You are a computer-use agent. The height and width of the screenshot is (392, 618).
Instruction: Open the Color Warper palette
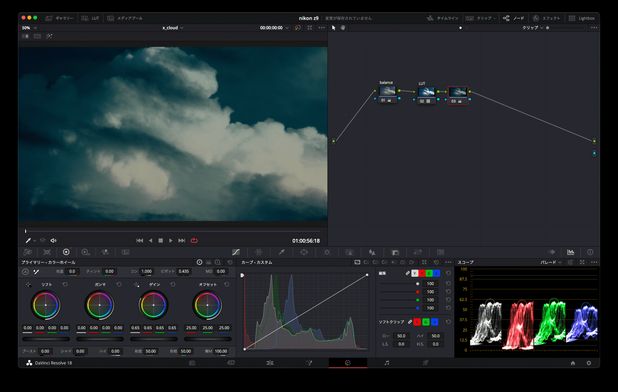[259, 252]
